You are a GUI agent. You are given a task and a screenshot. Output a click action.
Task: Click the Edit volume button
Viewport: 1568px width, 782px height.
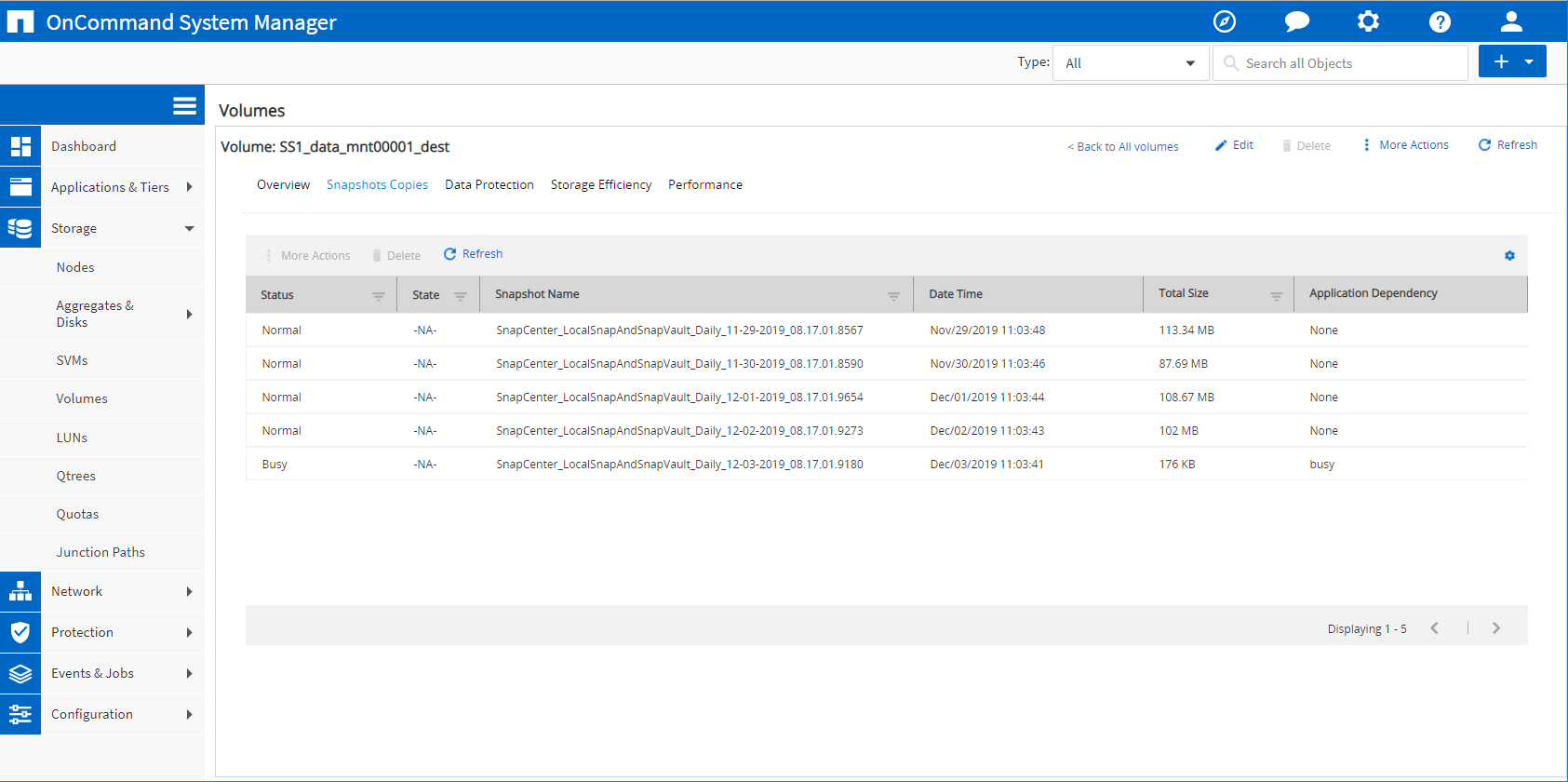pos(1234,145)
